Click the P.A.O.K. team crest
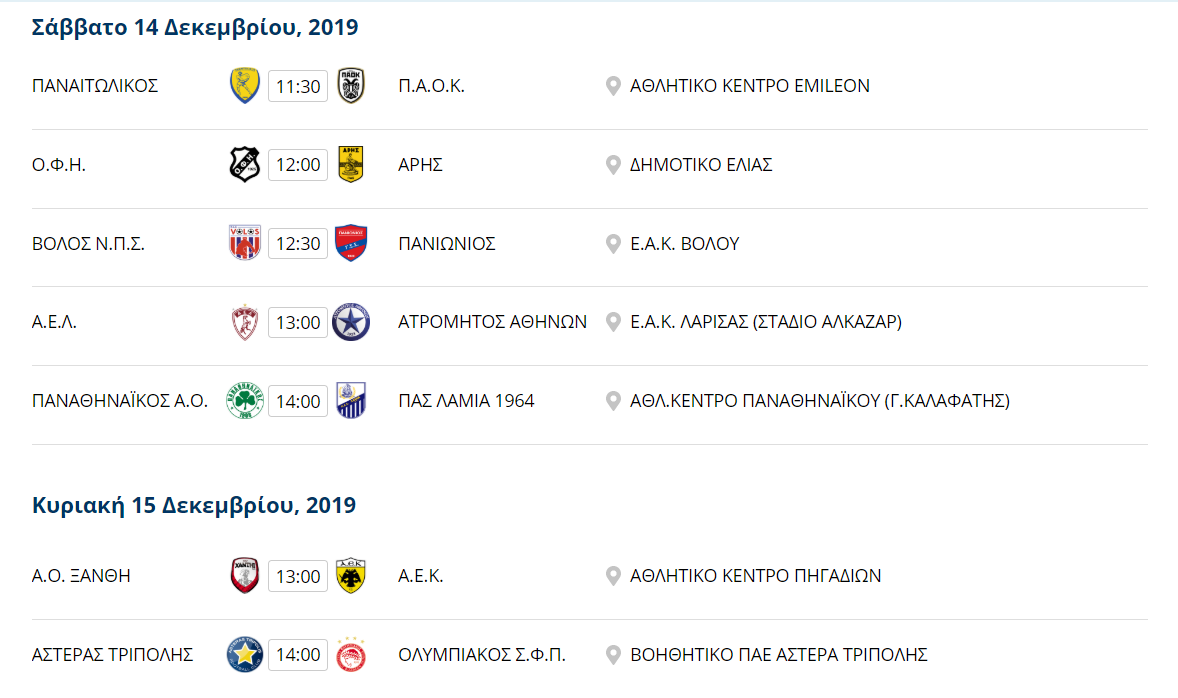The width and height of the screenshot is (1178, 698). tap(351, 86)
